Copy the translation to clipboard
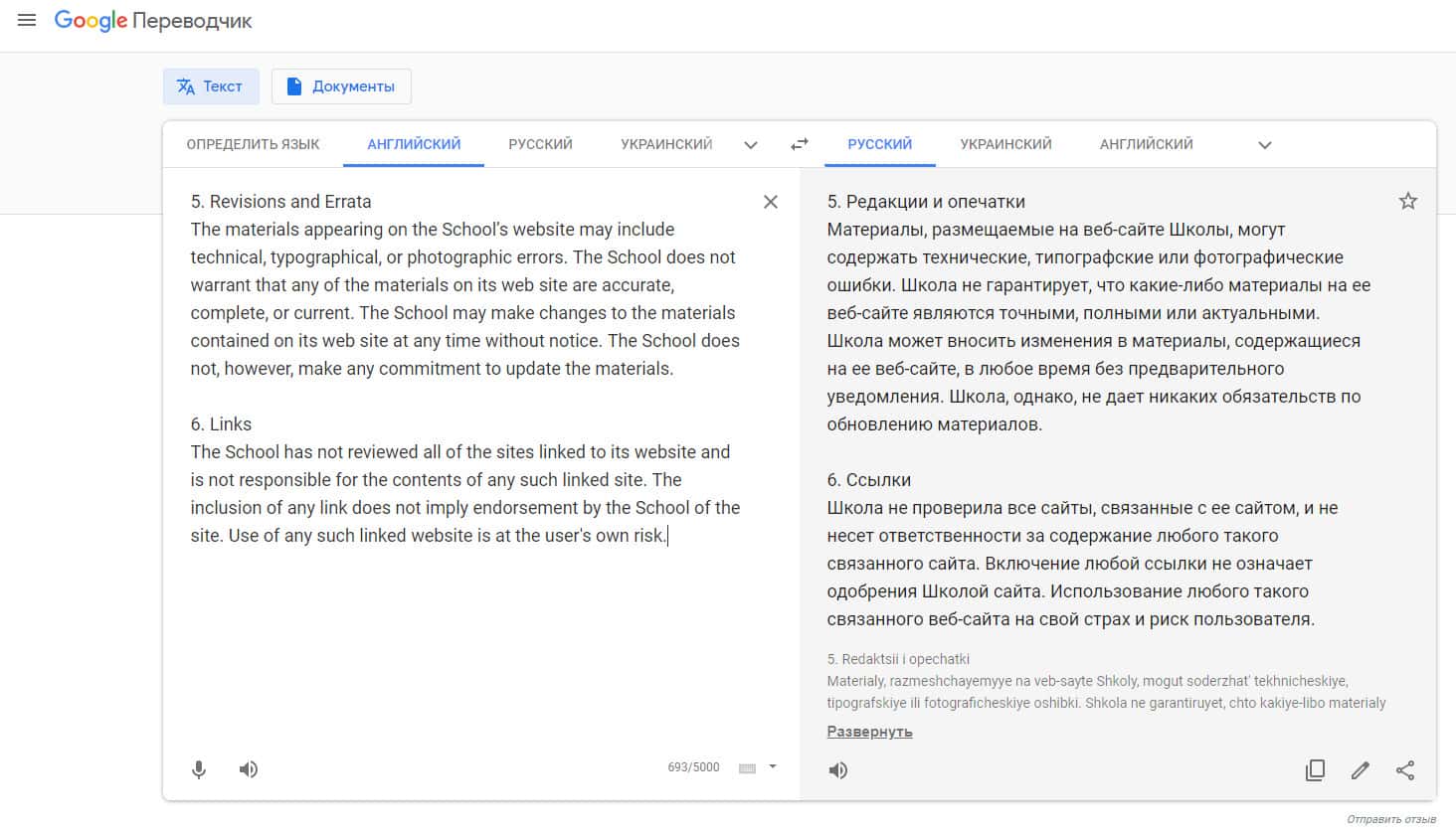 point(1315,770)
